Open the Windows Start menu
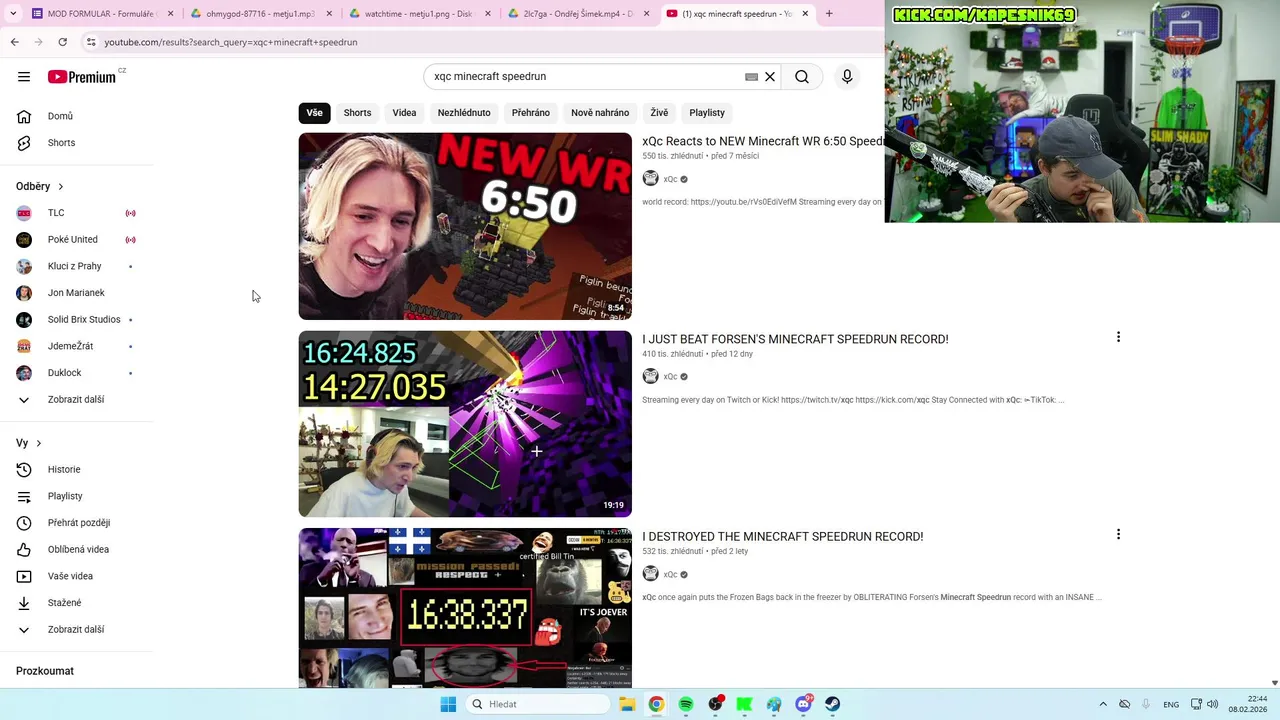Screen dimensions: 1280x720 [x=448, y=704]
